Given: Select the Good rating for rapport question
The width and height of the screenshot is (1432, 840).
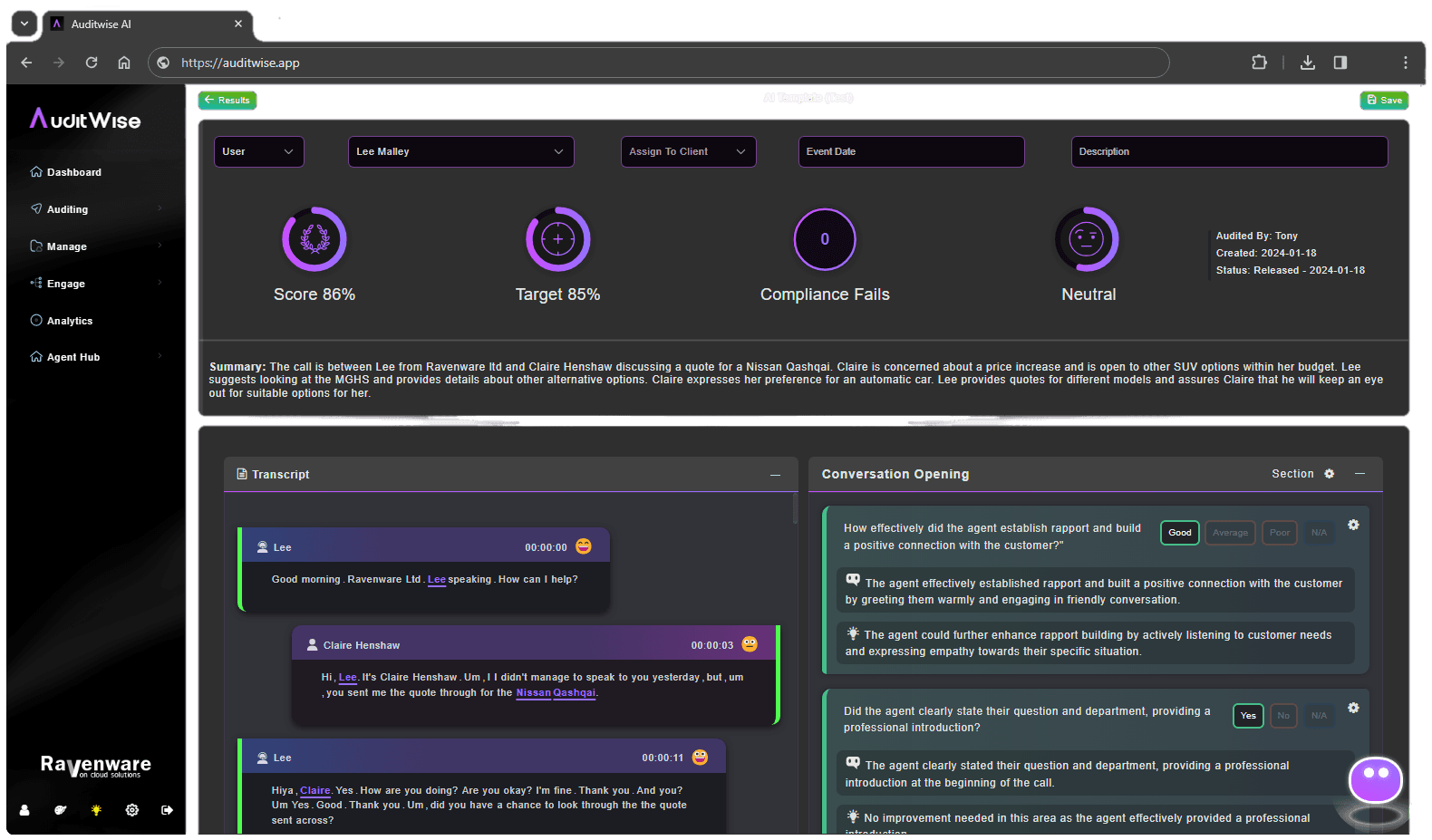Looking at the screenshot, I should [x=1179, y=533].
